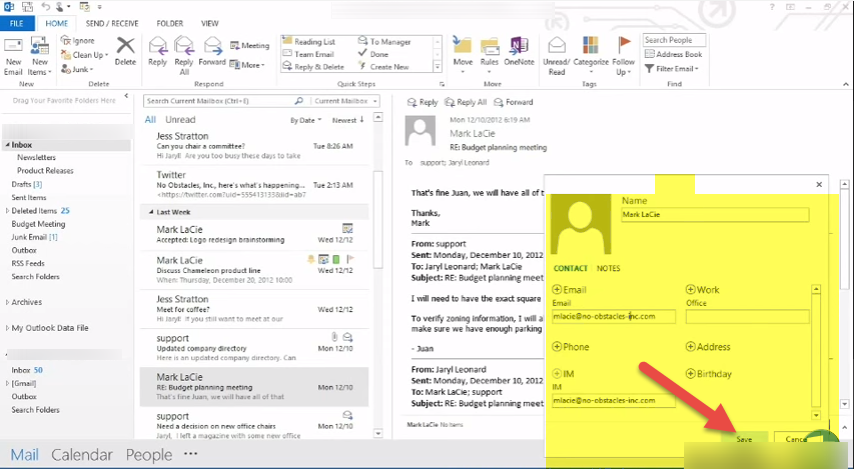Click Reply All in the ribbon

[184, 56]
